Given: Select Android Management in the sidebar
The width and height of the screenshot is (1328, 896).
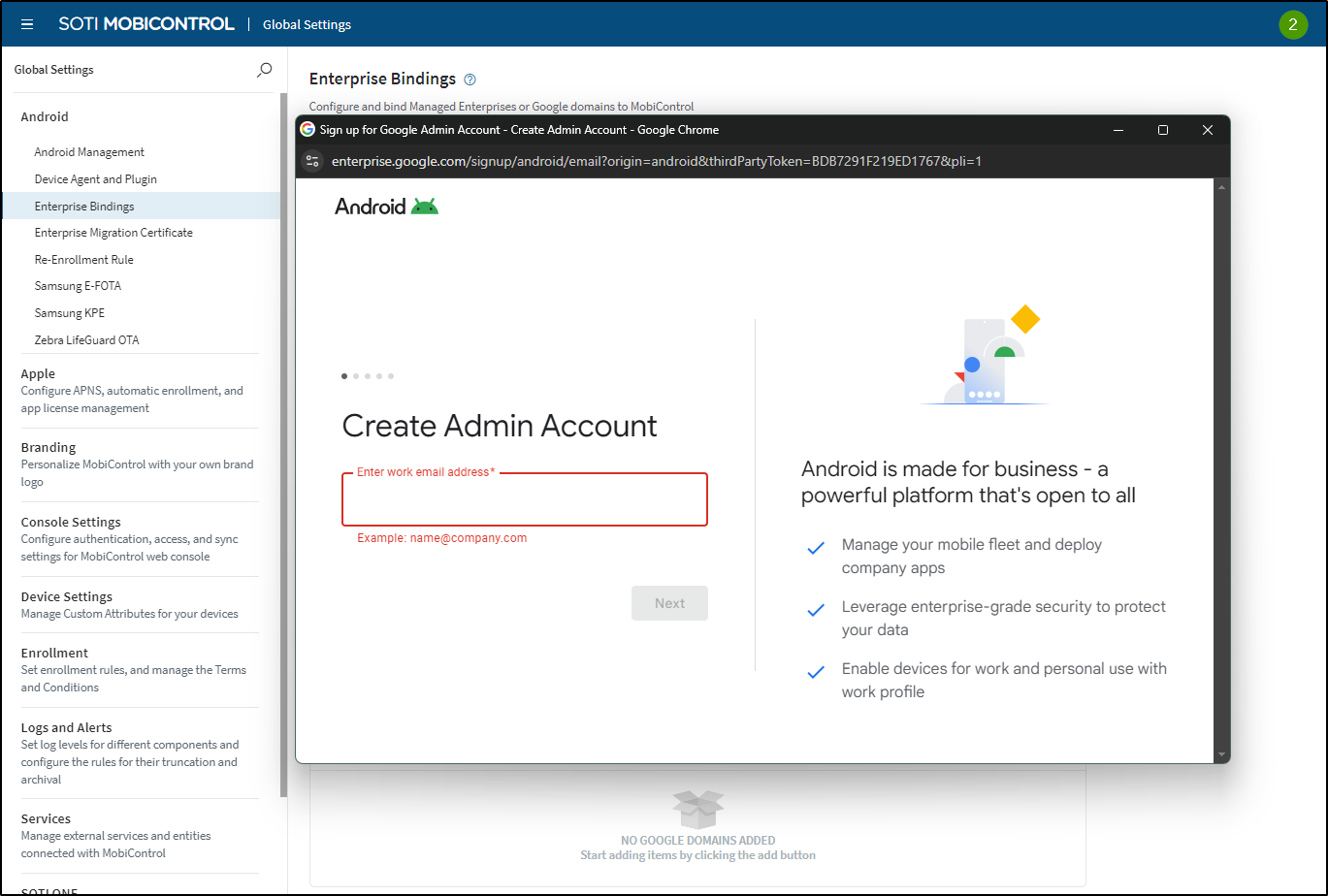Looking at the screenshot, I should pyautogui.click(x=88, y=151).
